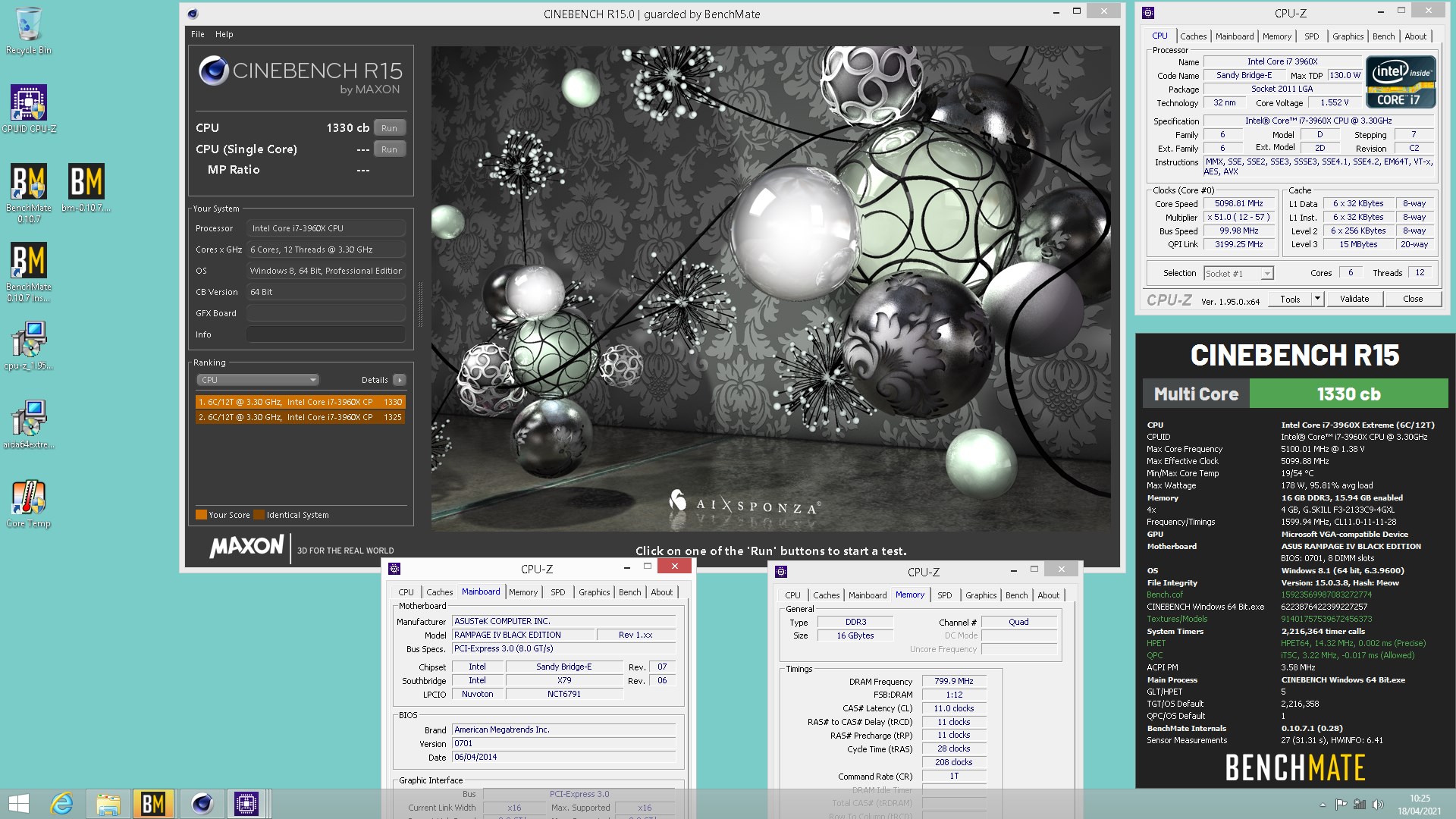
Task: Click the Aixsponza rendered scene image
Action: 770,288
